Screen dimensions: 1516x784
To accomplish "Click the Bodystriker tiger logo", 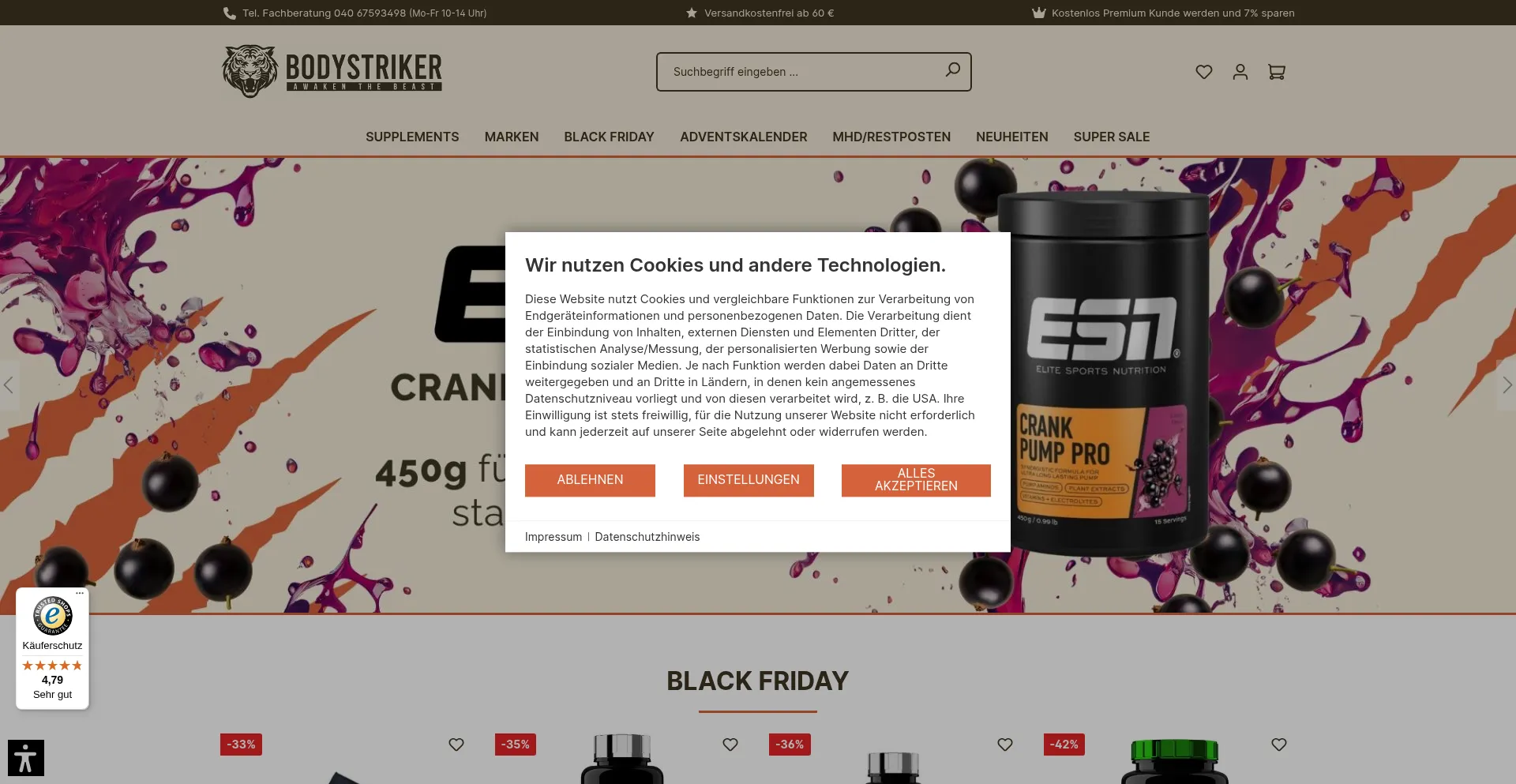I will 332,71.
